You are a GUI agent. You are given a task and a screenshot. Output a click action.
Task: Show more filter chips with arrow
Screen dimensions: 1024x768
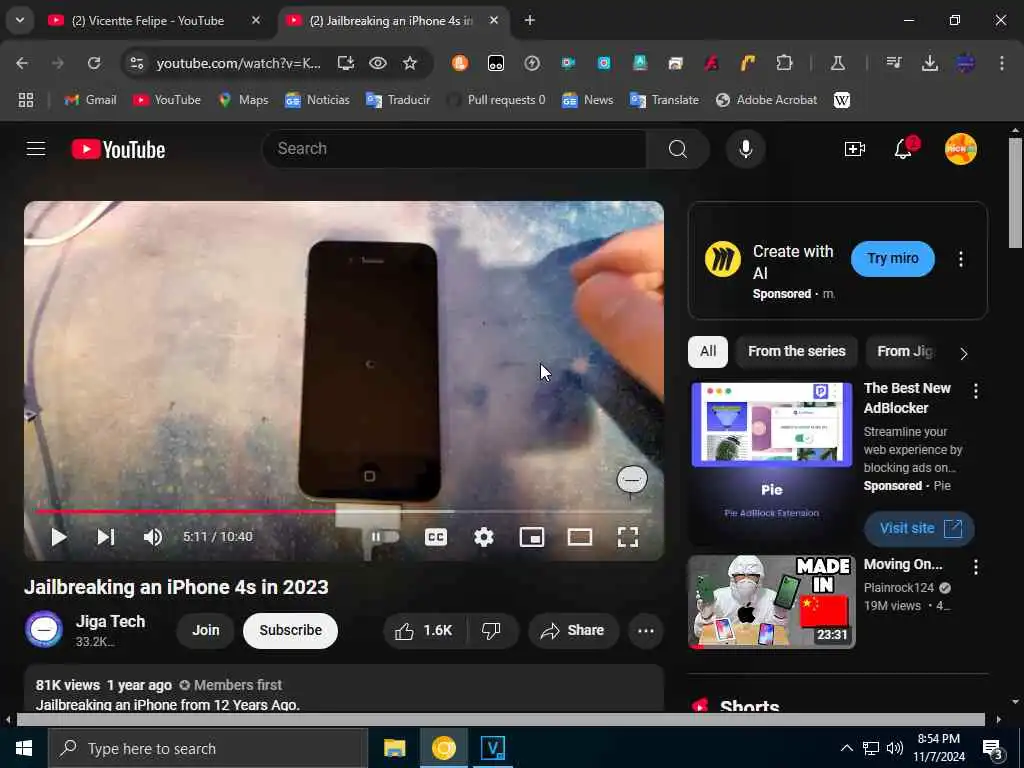tap(963, 353)
